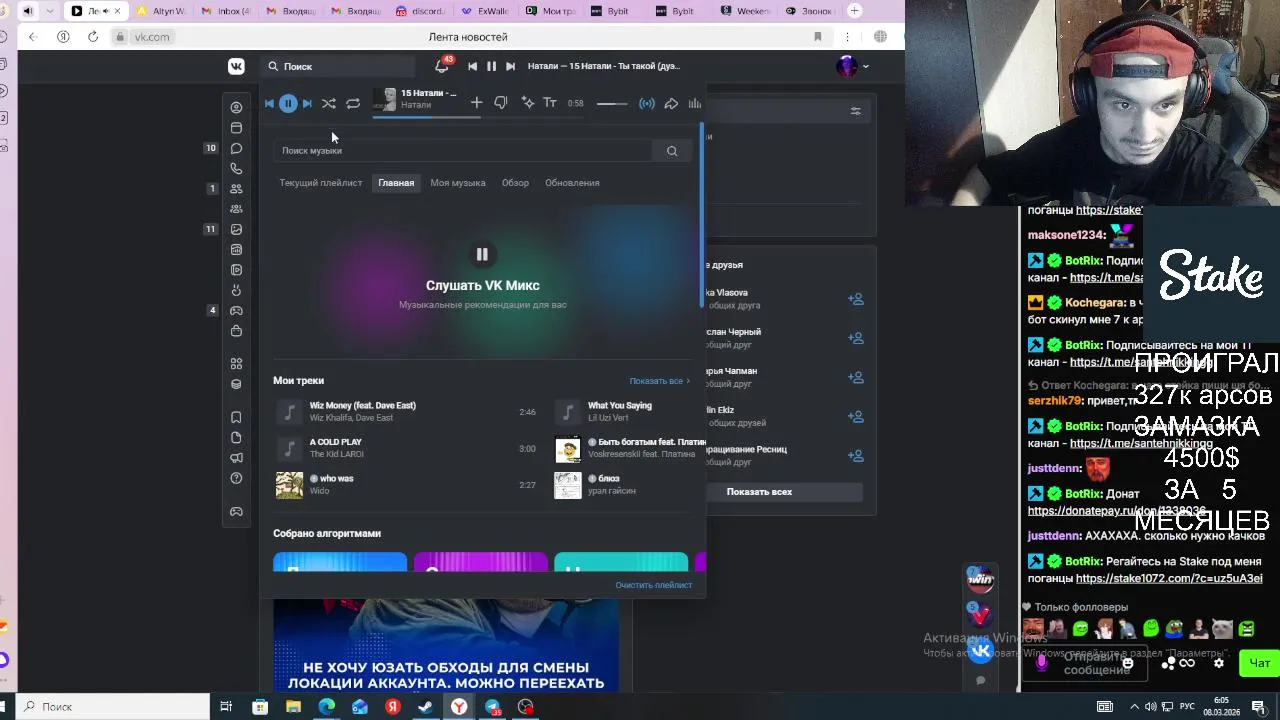
Task: Toggle shuffle in the music player
Action: tap(329, 103)
